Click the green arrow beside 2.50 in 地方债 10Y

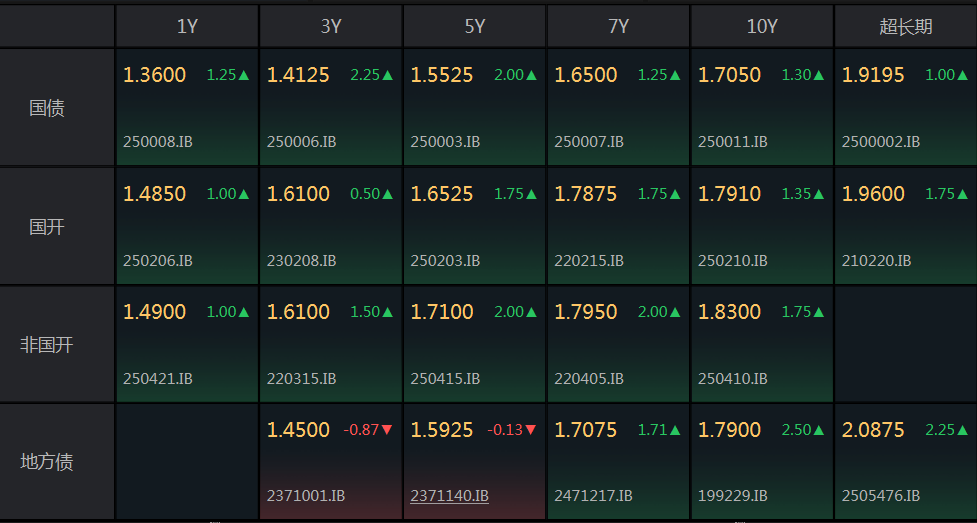[819, 429]
